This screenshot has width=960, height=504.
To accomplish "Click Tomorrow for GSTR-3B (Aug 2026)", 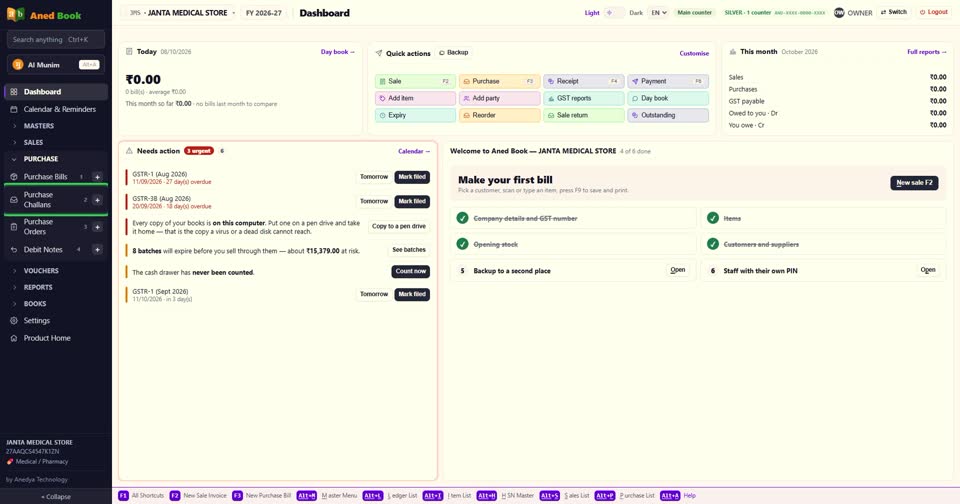I will tap(374, 201).
